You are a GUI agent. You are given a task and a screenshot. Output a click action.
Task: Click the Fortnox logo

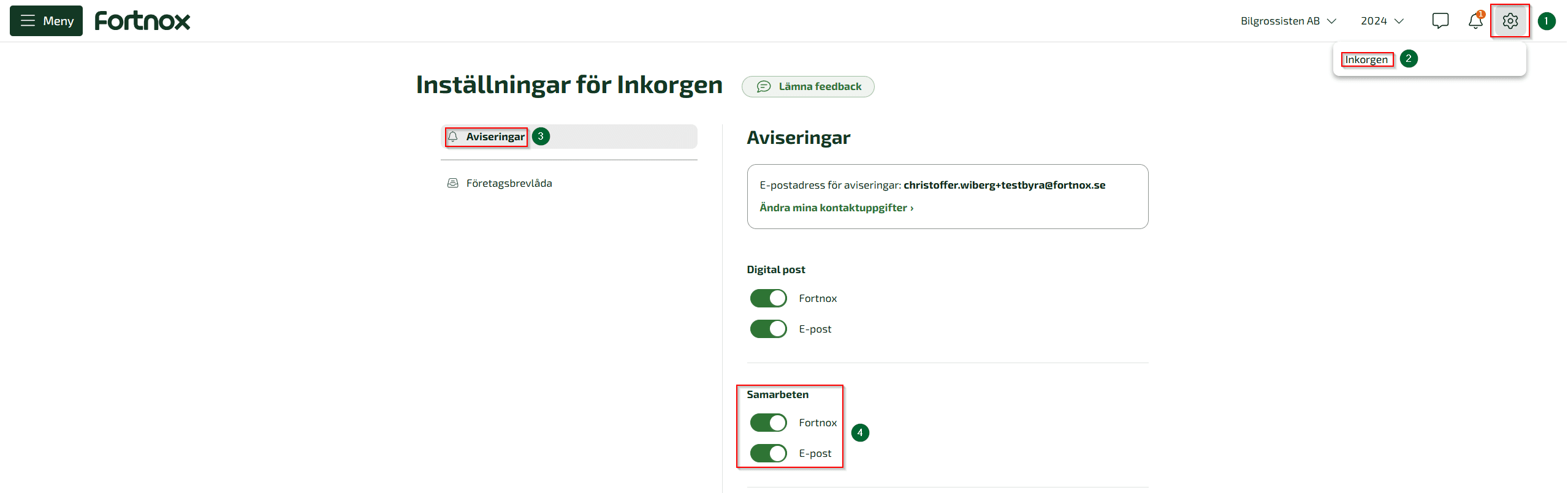coord(142,21)
